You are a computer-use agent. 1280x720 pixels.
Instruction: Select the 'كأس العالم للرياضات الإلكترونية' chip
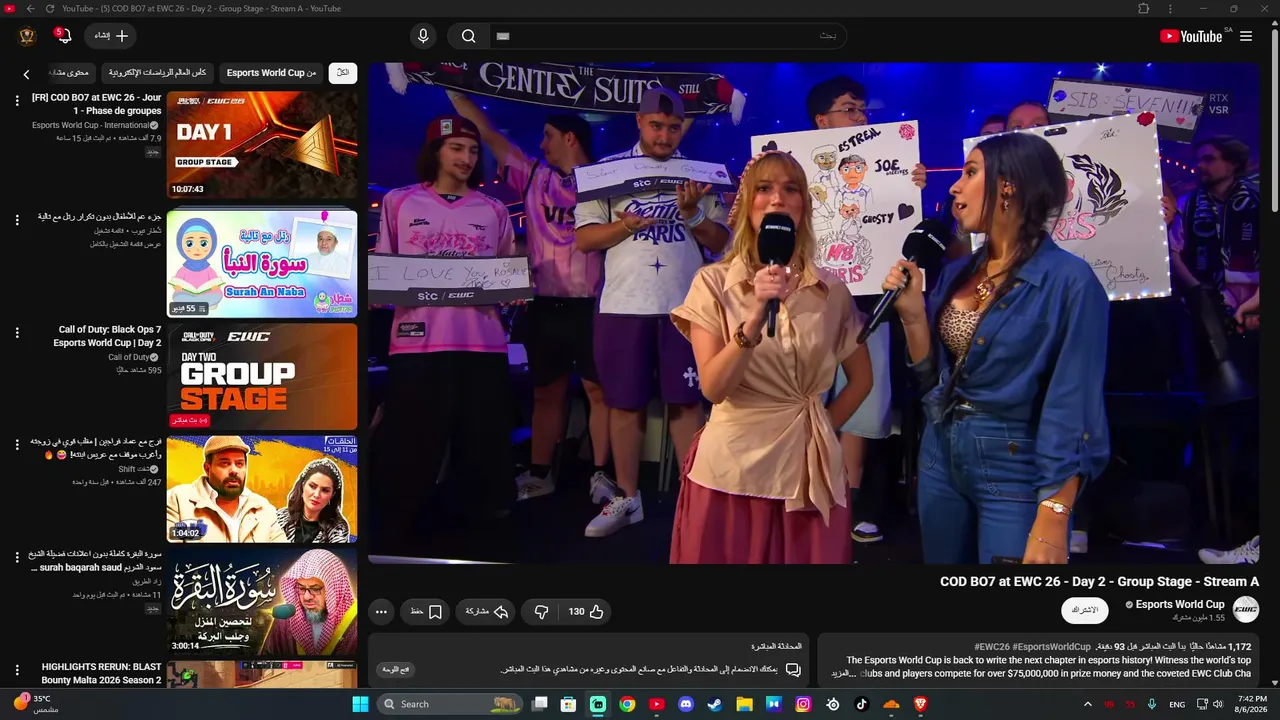[x=157, y=73]
